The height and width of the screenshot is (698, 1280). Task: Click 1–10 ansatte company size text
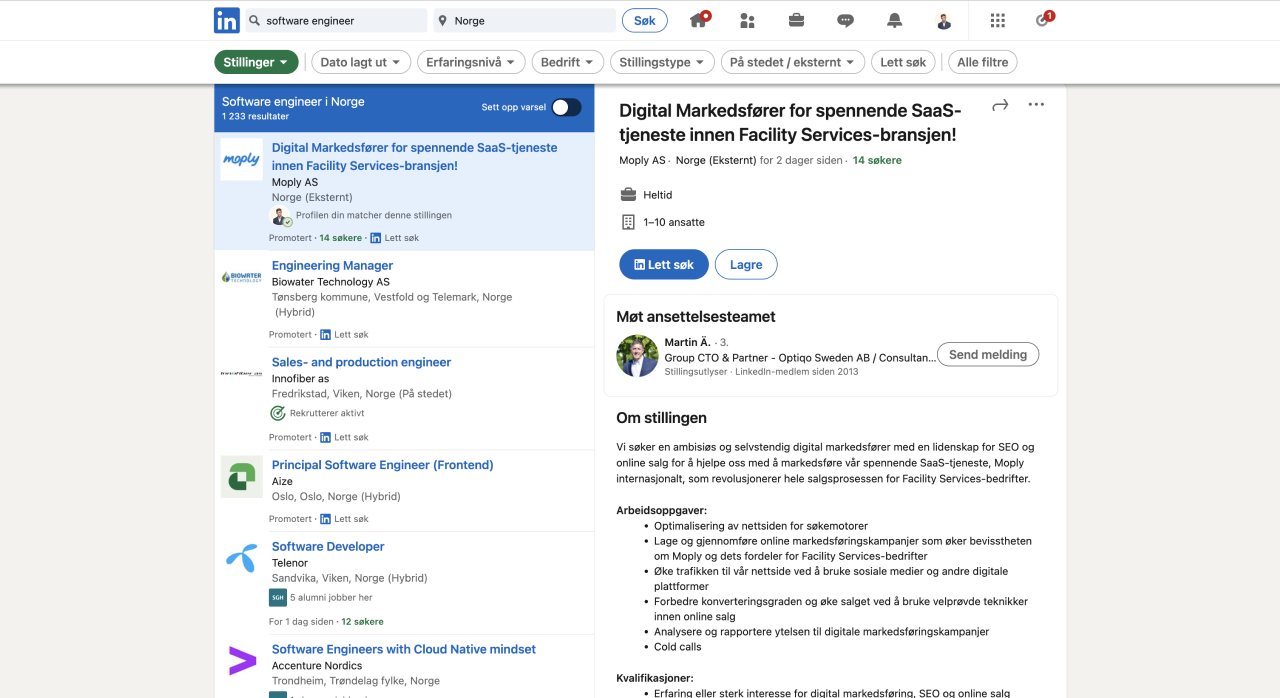point(674,222)
